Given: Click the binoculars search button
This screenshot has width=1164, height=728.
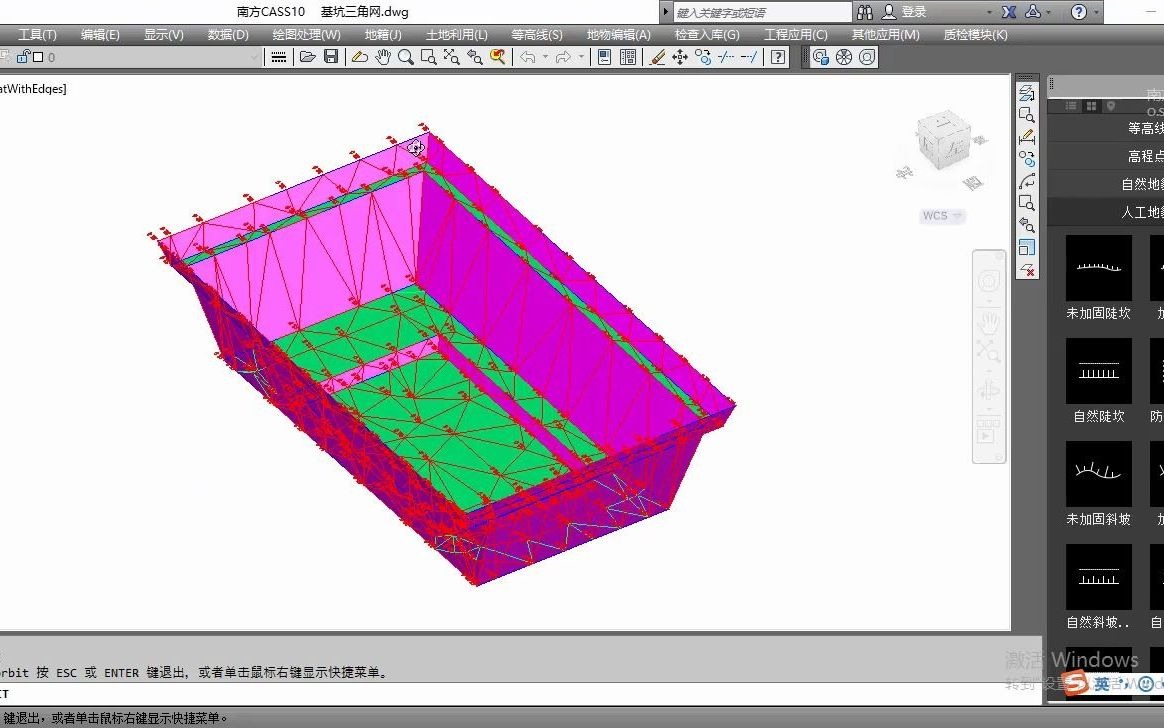Looking at the screenshot, I should [x=865, y=11].
